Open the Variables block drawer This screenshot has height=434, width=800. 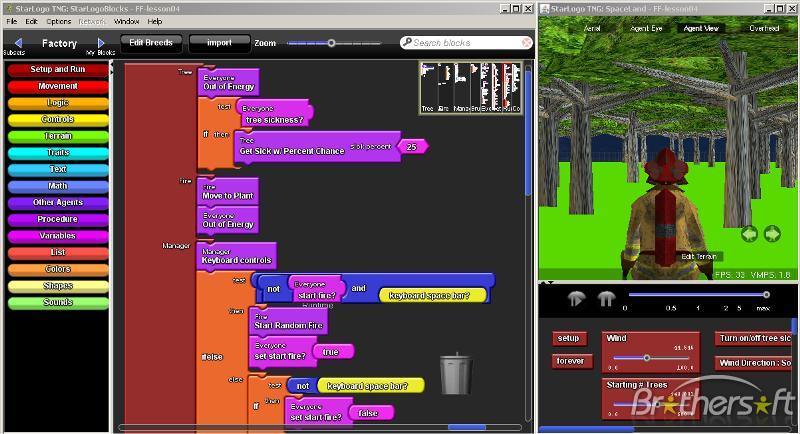coord(58,236)
